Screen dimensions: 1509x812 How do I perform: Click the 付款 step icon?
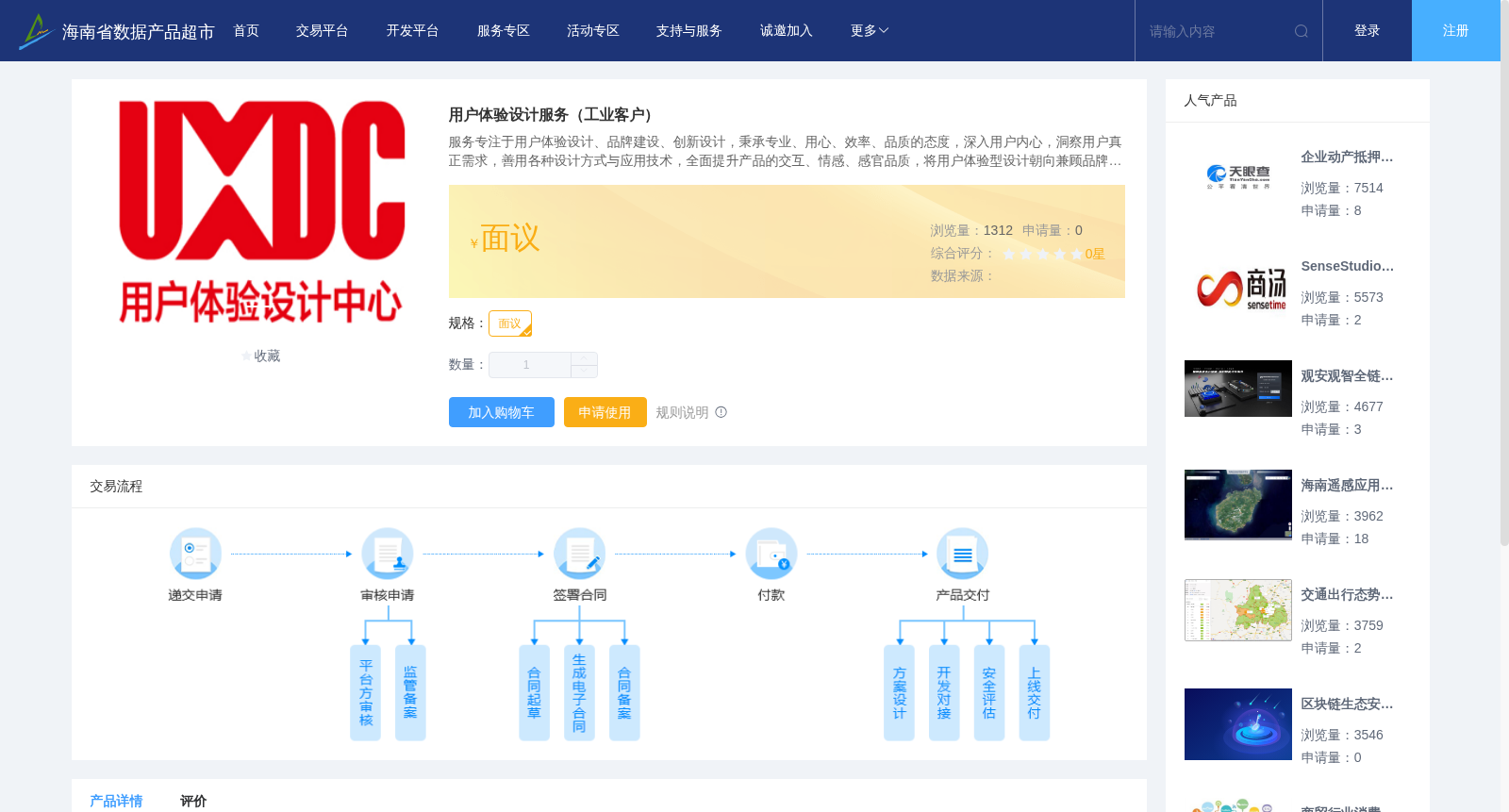[771, 554]
